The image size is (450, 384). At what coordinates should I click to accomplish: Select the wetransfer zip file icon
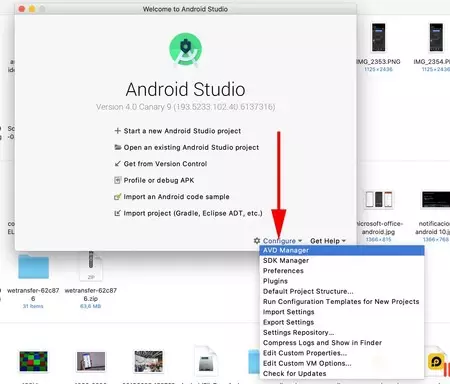(91, 266)
